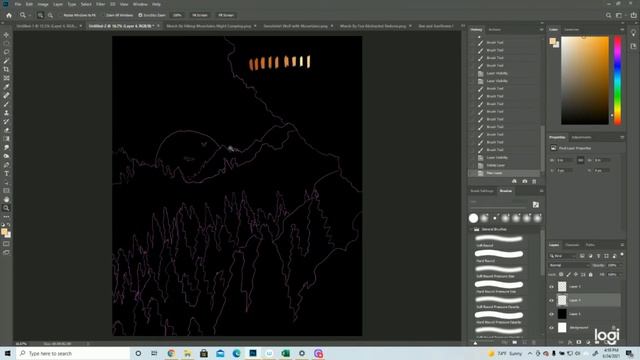Toggle layer filtering switch in Layers panel
Image resolution: width=640 pixels, height=360 pixels.
tap(622, 254)
